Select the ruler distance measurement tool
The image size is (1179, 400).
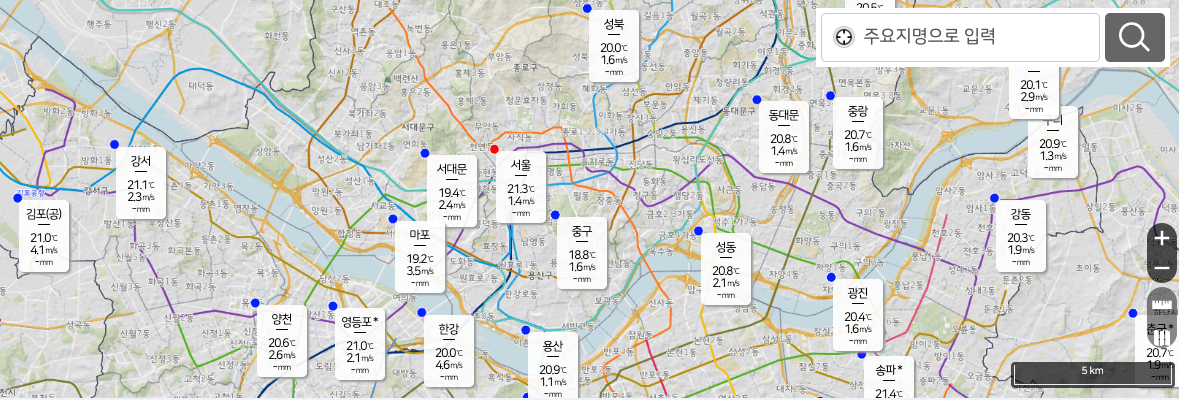1162,305
